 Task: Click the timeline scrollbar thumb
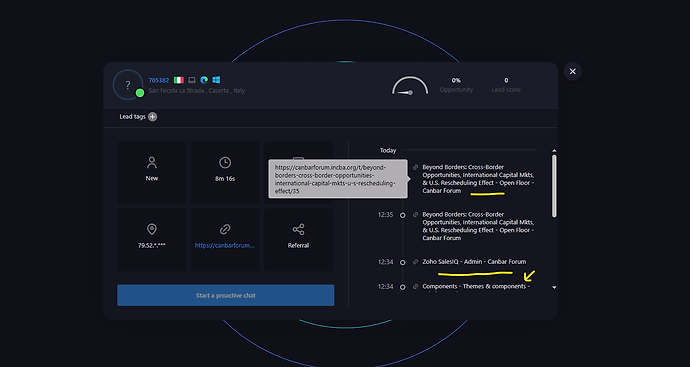click(554, 186)
